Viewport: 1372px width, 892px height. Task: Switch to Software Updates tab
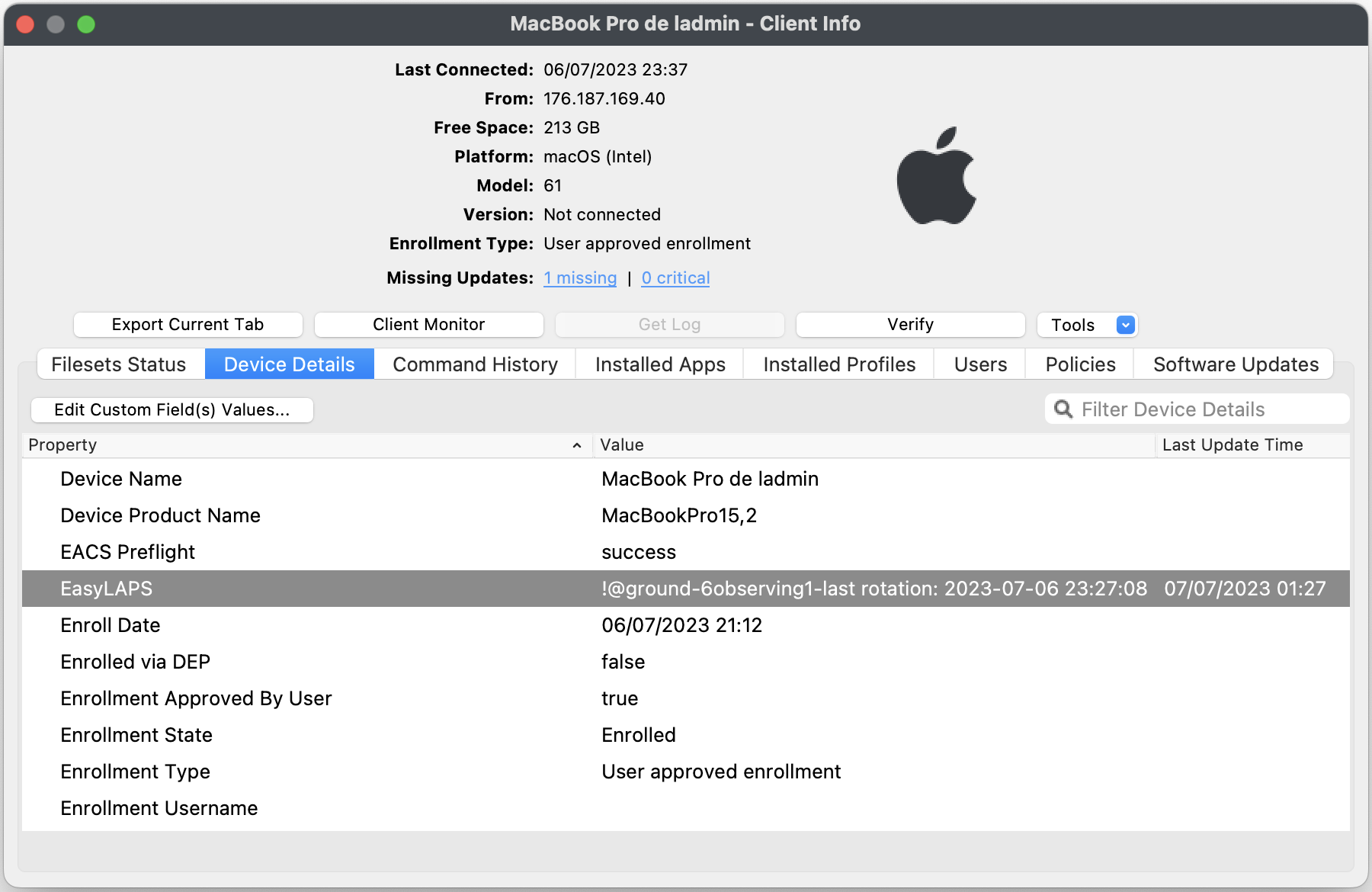click(1236, 364)
